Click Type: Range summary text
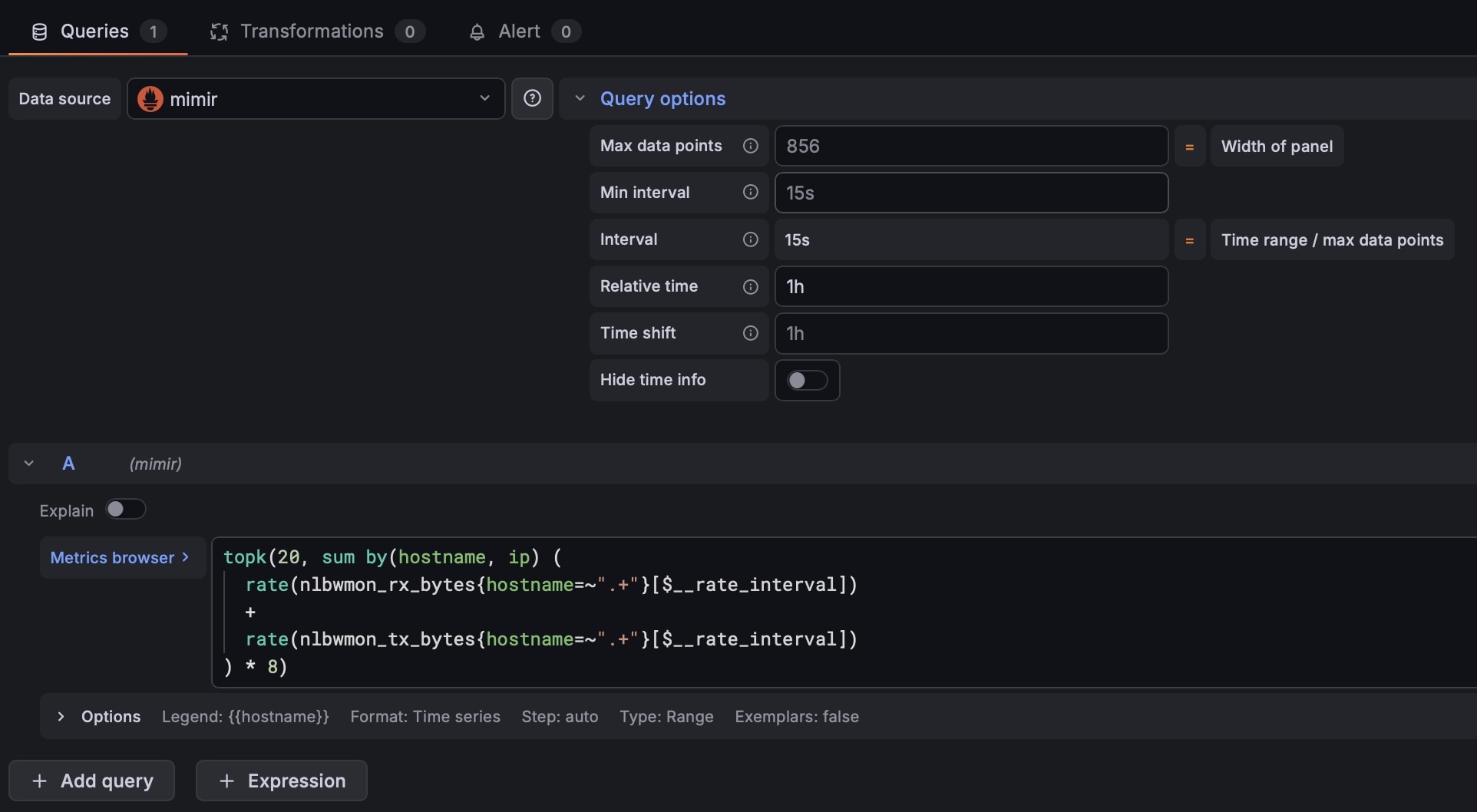The width and height of the screenshot is (1477, 812). (666, 717)
